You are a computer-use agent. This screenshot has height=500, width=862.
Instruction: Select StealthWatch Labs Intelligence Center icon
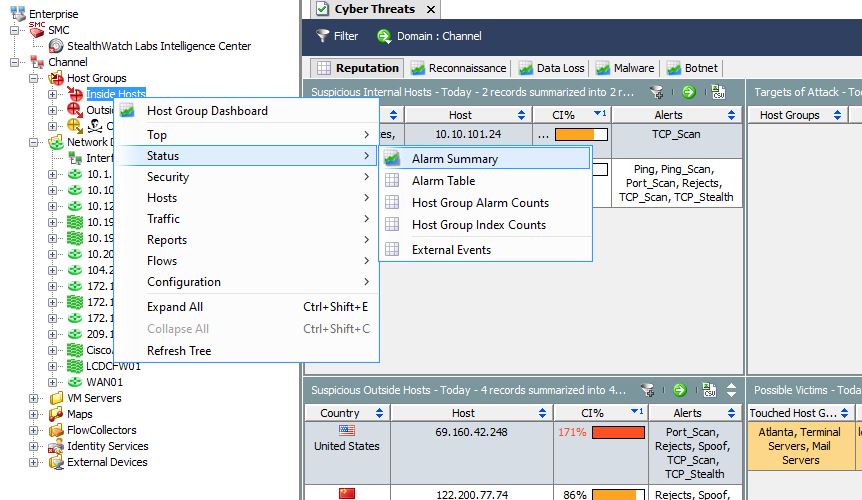[56, 46]
